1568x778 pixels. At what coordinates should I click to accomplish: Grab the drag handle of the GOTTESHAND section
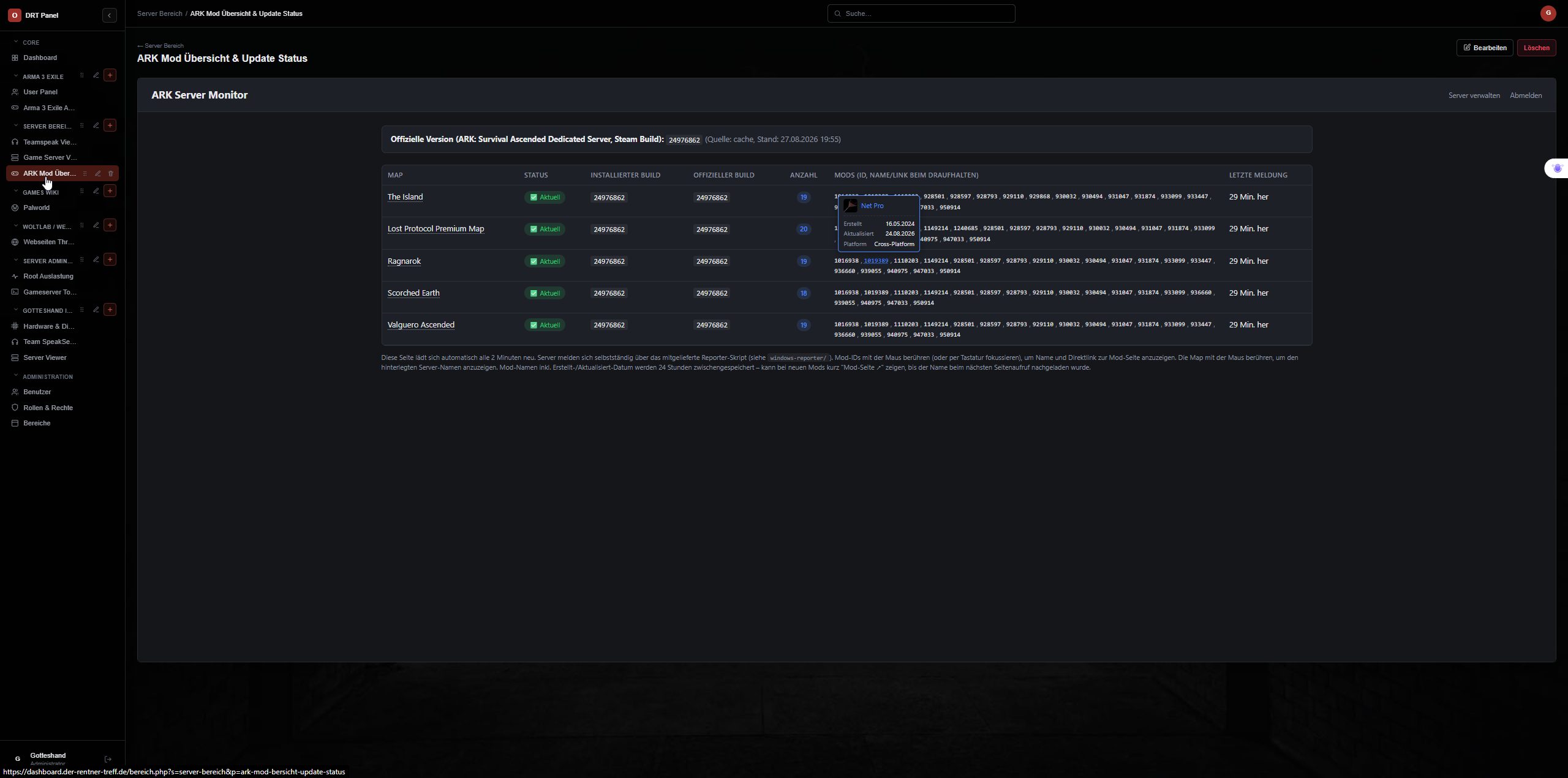[x=81, y=310]
